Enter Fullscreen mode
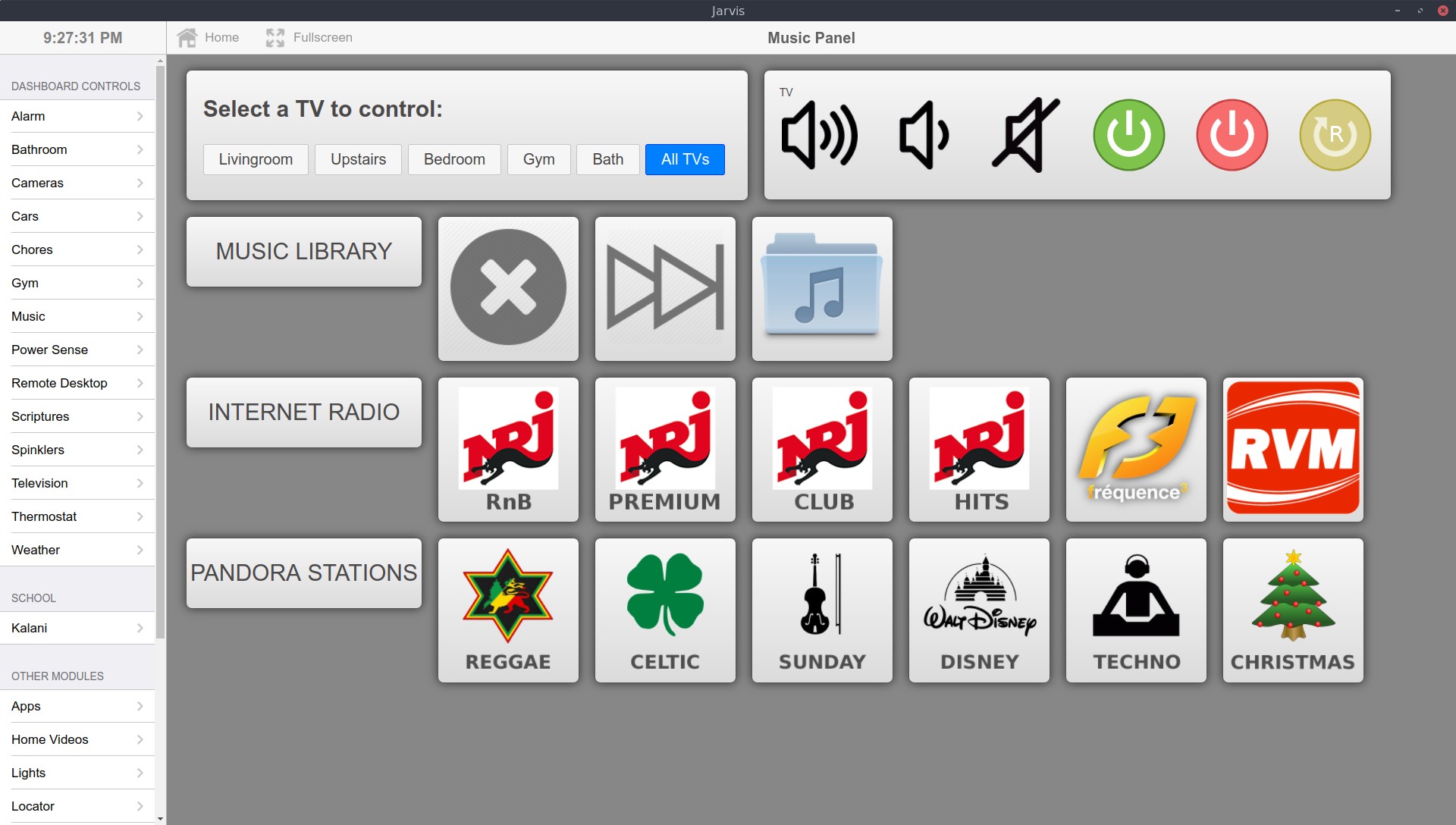 309,37
